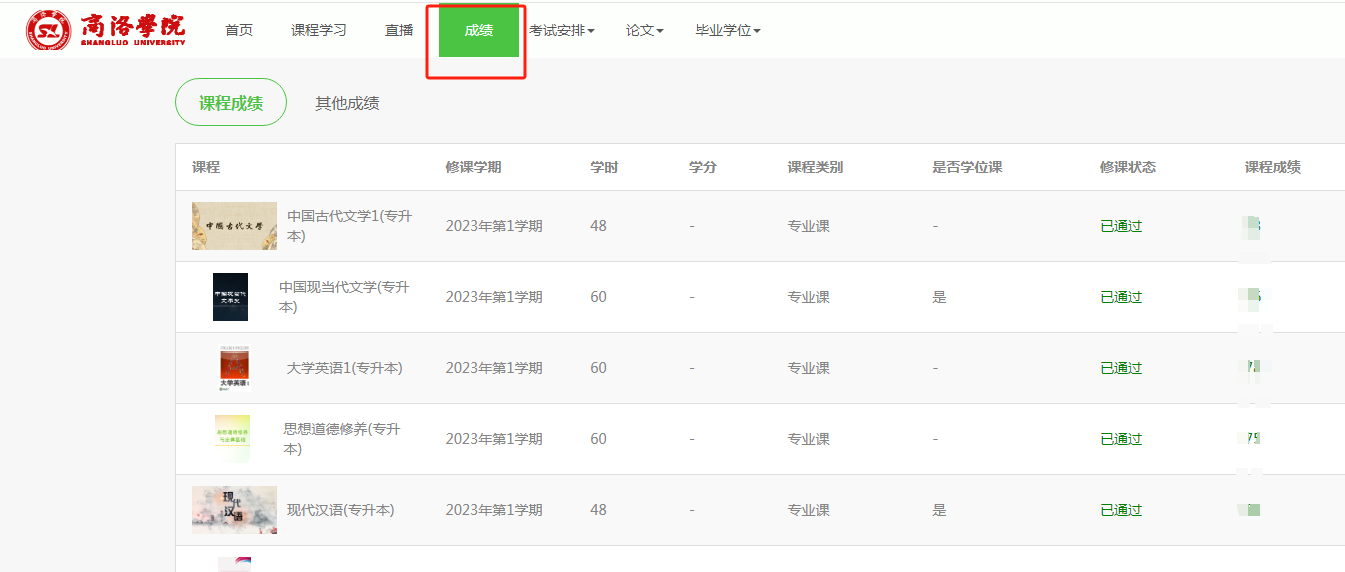The width and height of the screenshot is (1345, 572).
Task: Select the highlighted 成绩 tab
Action: [x=478, y=30]
